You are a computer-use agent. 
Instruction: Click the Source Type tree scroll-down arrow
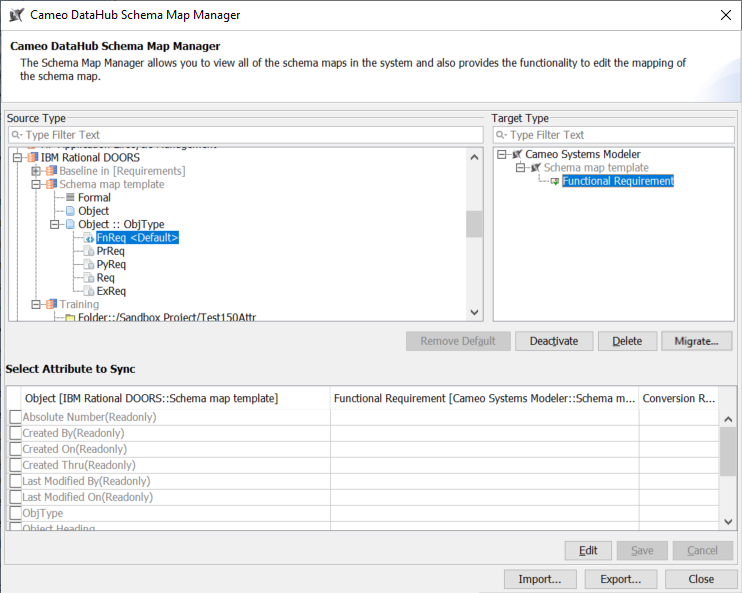click(x=474, y=312)
